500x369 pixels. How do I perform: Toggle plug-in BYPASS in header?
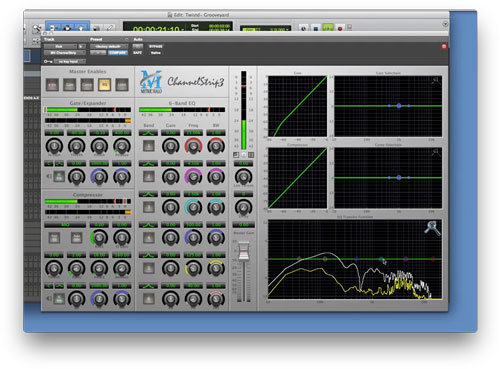click(155, 46)
